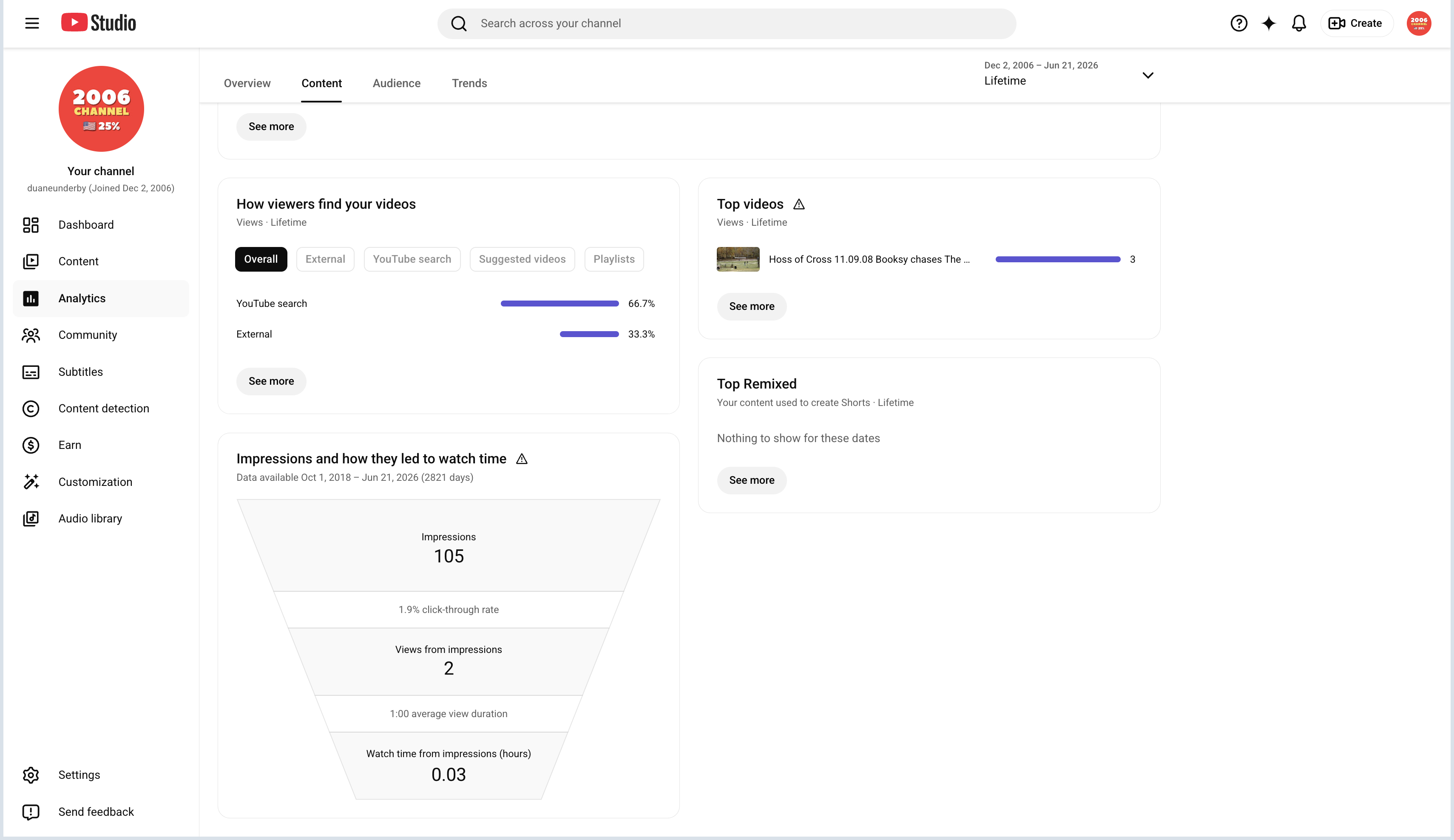Click See more at the top card

point(271,126)
